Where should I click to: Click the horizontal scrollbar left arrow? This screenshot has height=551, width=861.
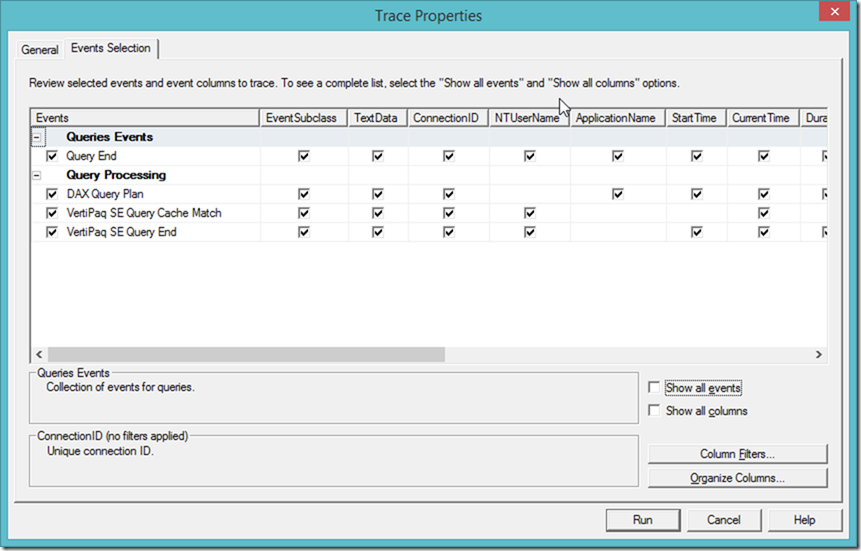tap(39, 354)
